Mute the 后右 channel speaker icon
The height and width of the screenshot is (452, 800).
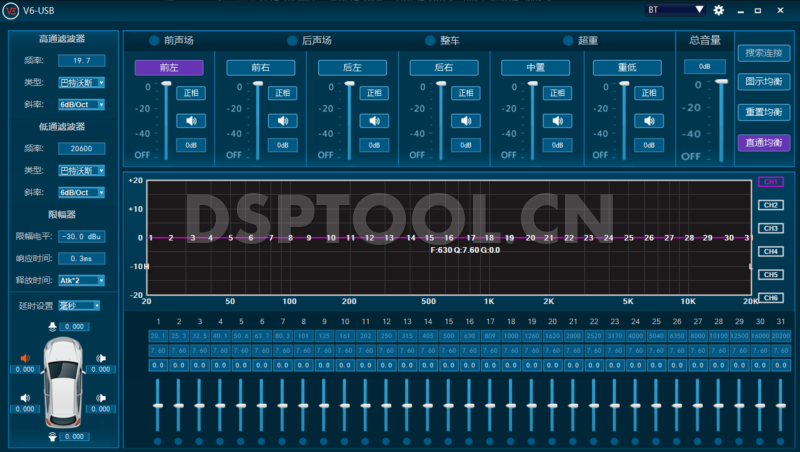tap(466, 121)
